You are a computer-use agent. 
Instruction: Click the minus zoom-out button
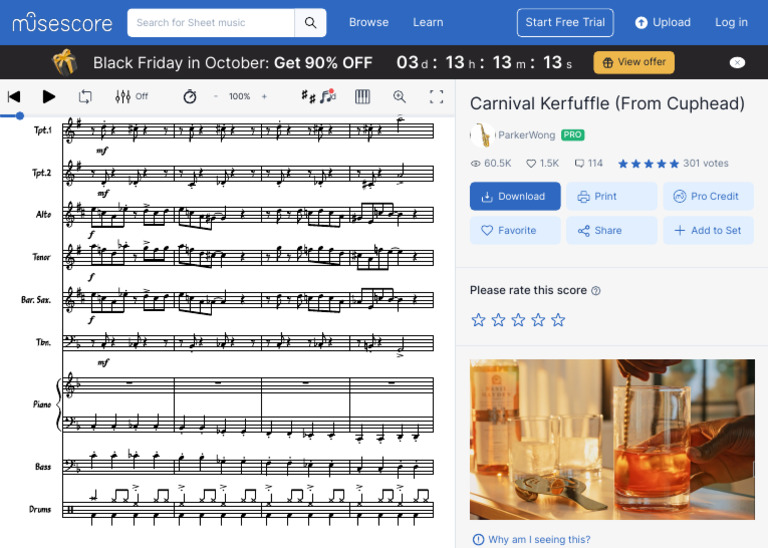(x=215, y=97)
